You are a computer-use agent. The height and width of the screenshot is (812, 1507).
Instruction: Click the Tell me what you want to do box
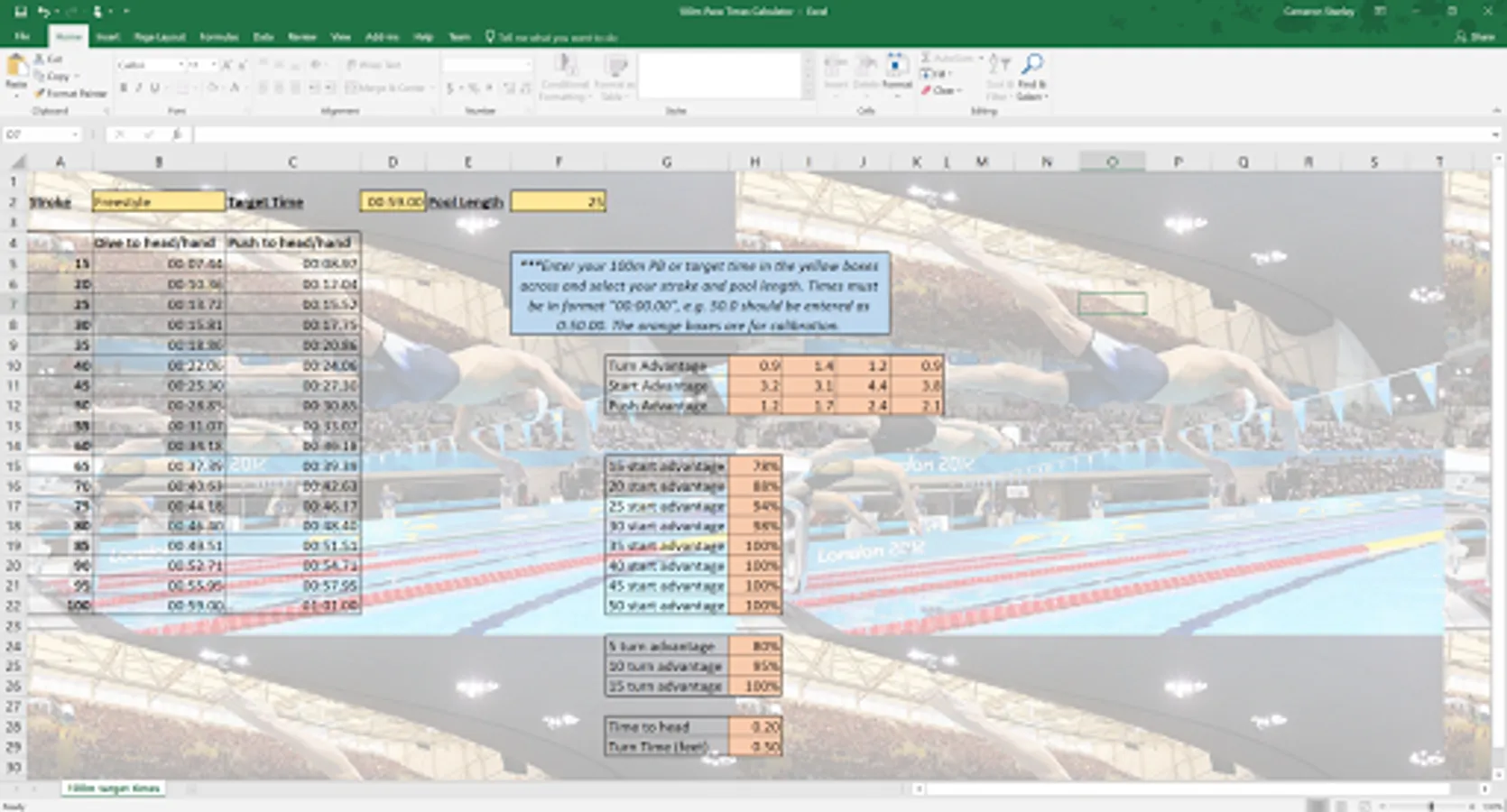click(x=551, y=37)
